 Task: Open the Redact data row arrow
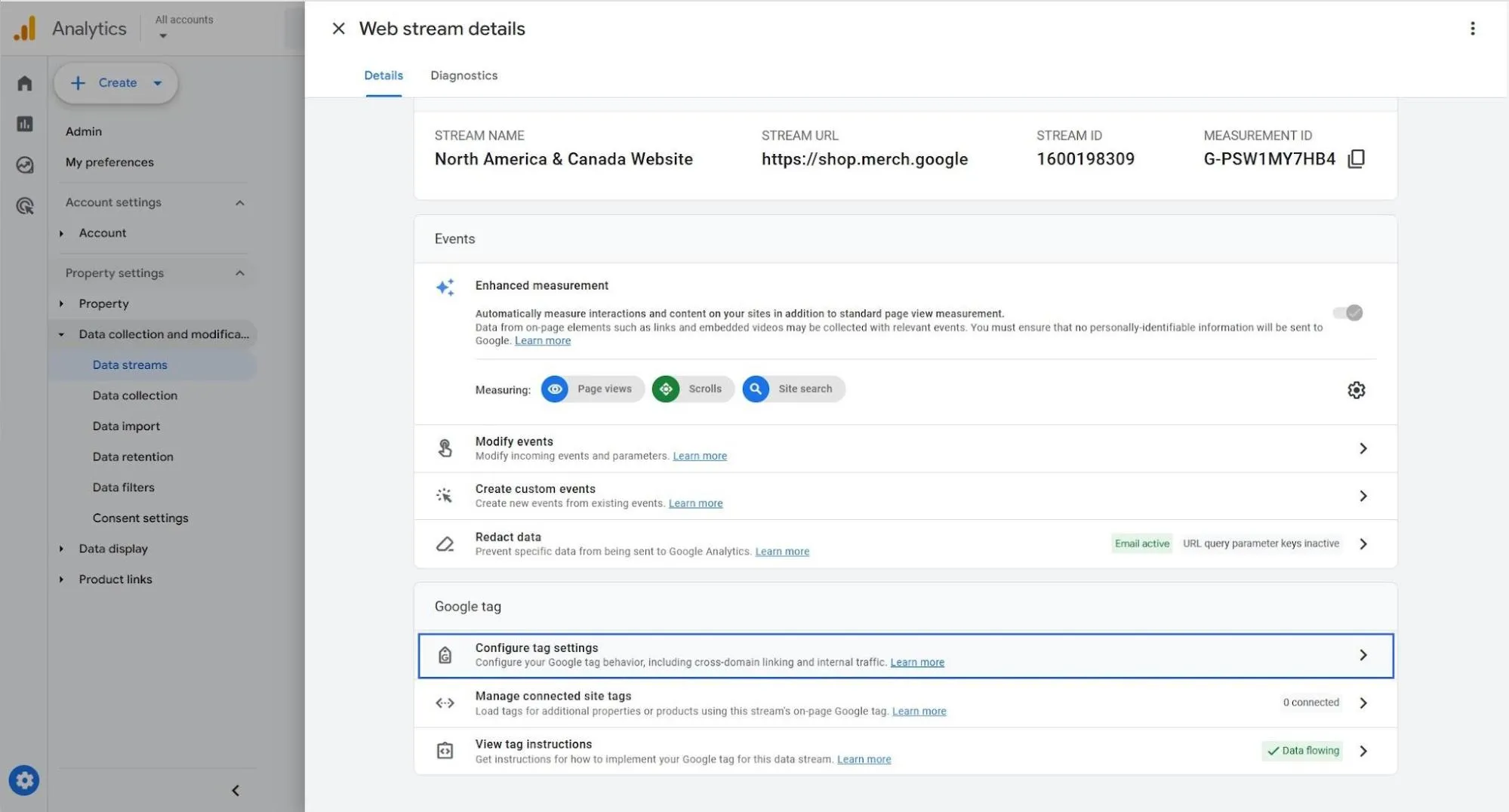1363,543
